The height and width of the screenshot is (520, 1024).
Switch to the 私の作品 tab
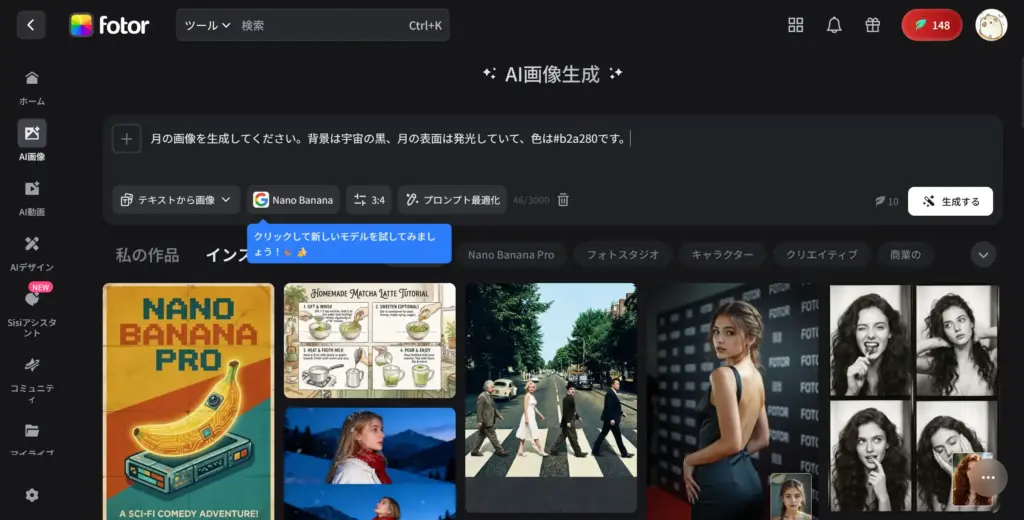pos(148,255)
